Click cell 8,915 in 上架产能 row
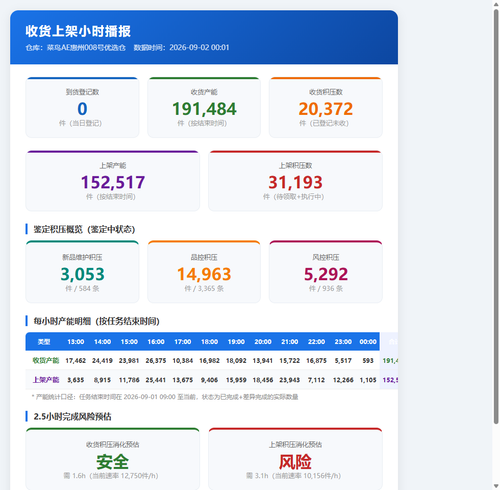Image resolution: width=500 pixels, height=490 pixels. click(x=102, y=380)
